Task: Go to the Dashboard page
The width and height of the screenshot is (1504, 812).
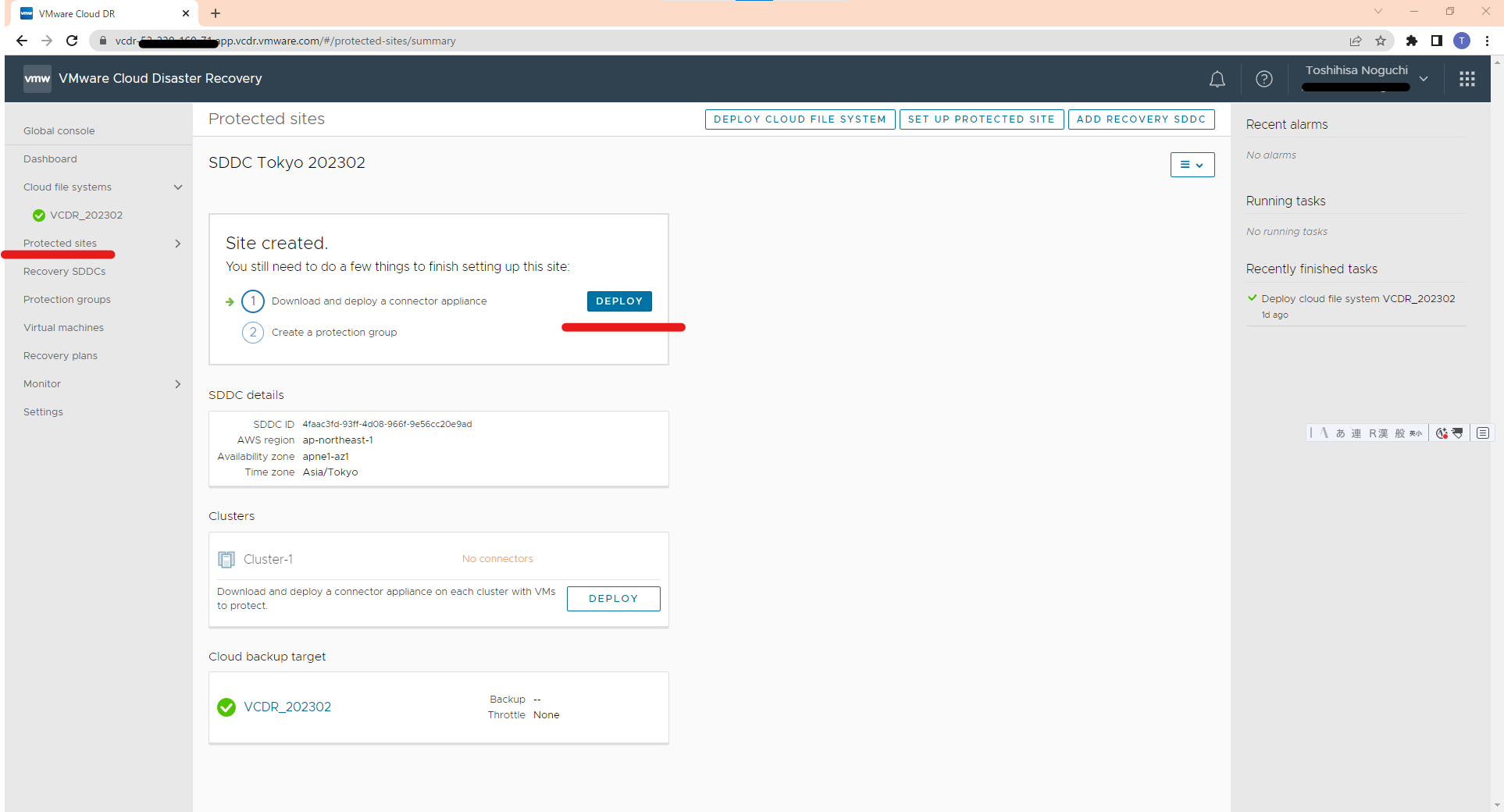Action: click(50, 159)
